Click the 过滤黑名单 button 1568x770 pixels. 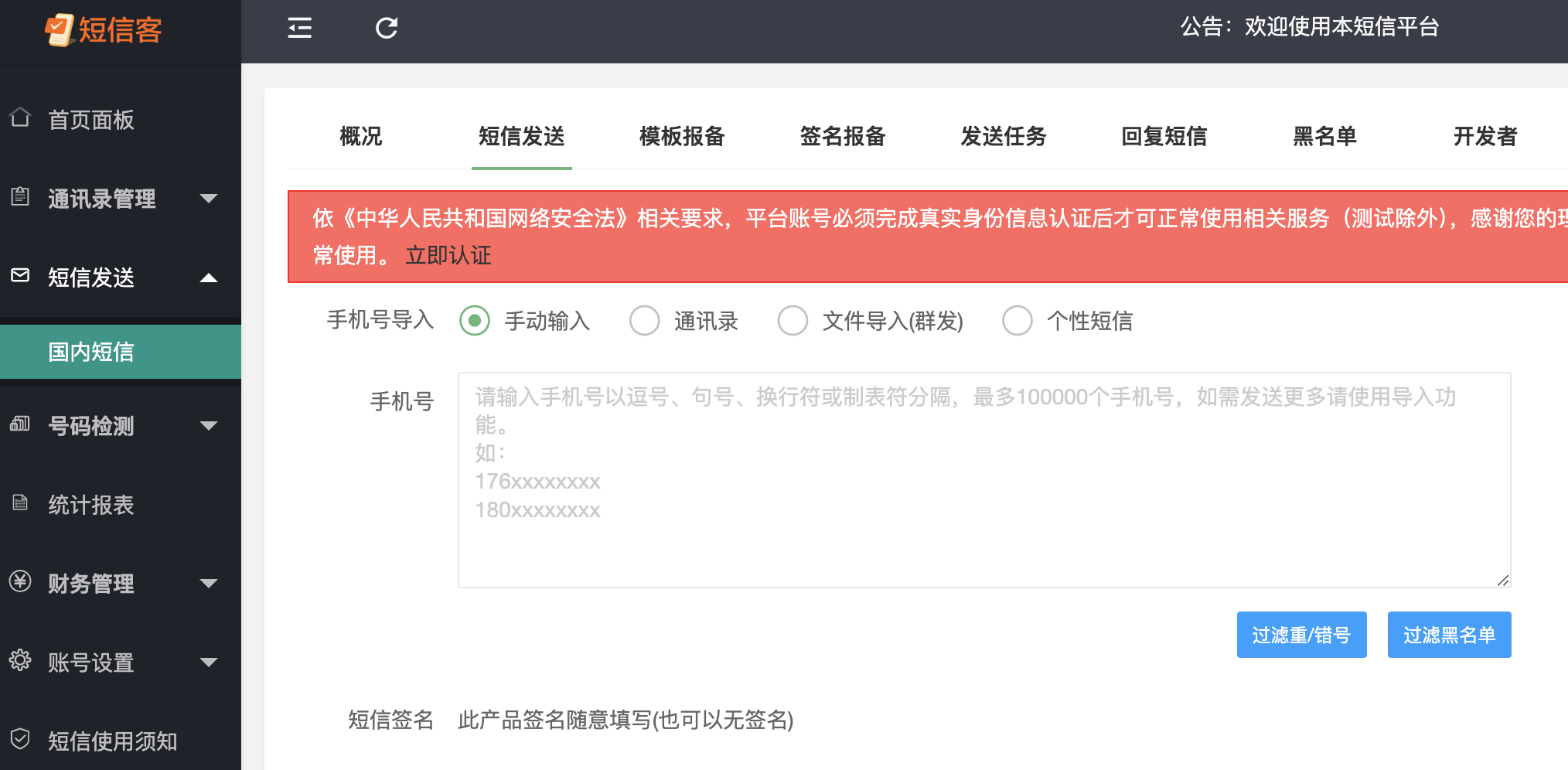pos(1449,635)
